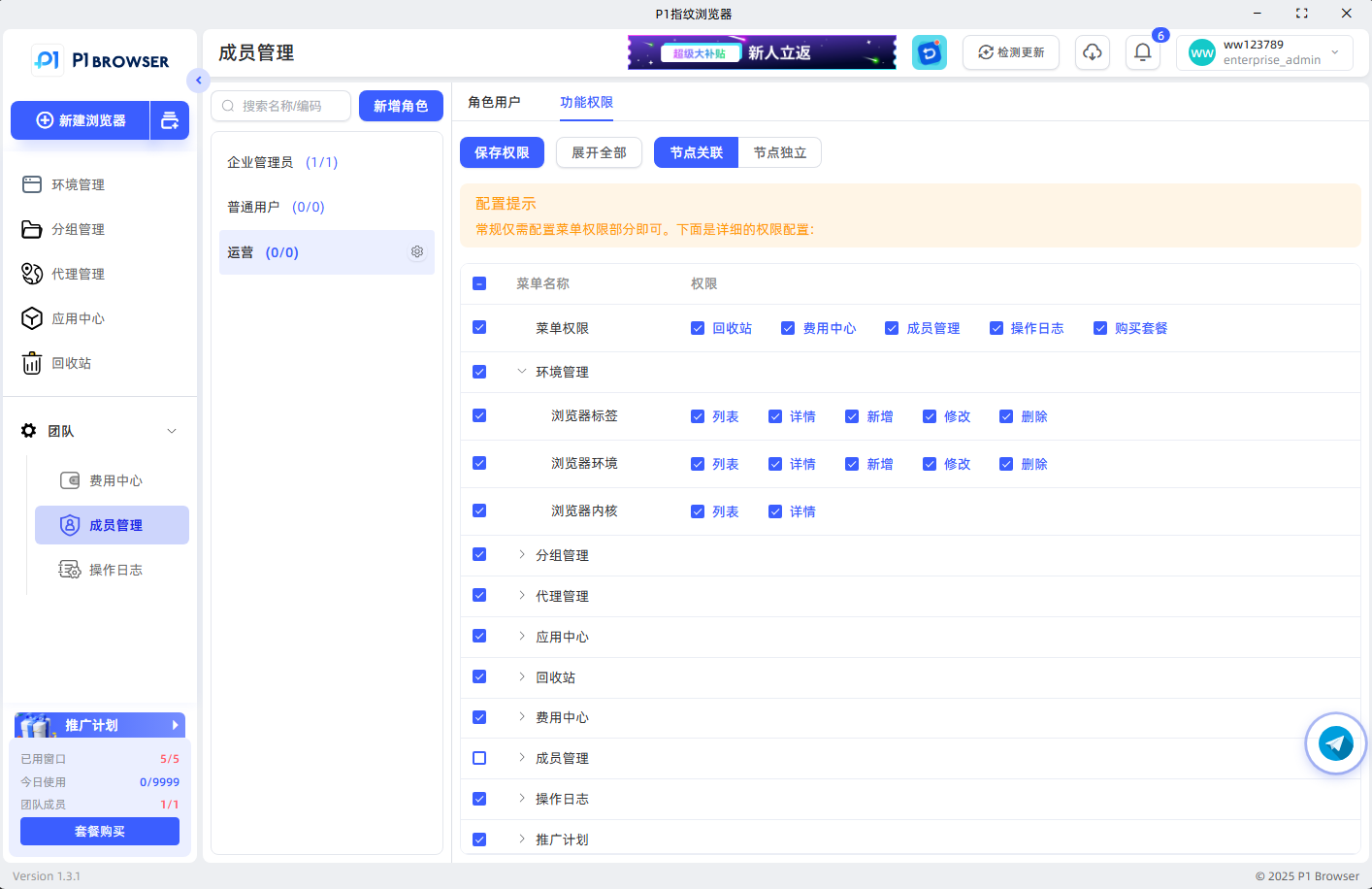Expand the 分组管理 permission node
This screenshot has height=889, width=1372.
[x=521, y=555]
